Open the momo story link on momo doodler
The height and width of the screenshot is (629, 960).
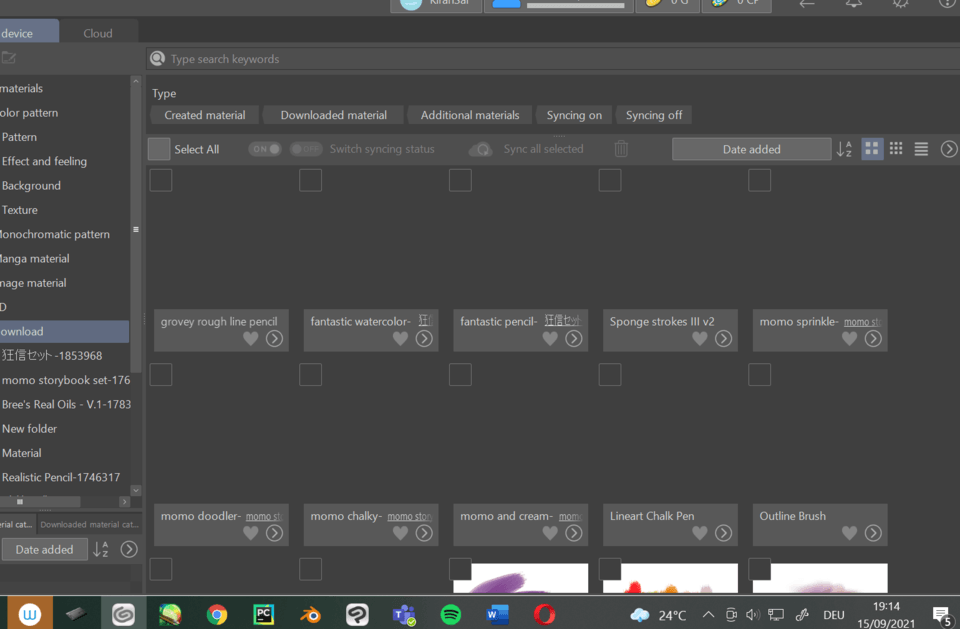264,517
